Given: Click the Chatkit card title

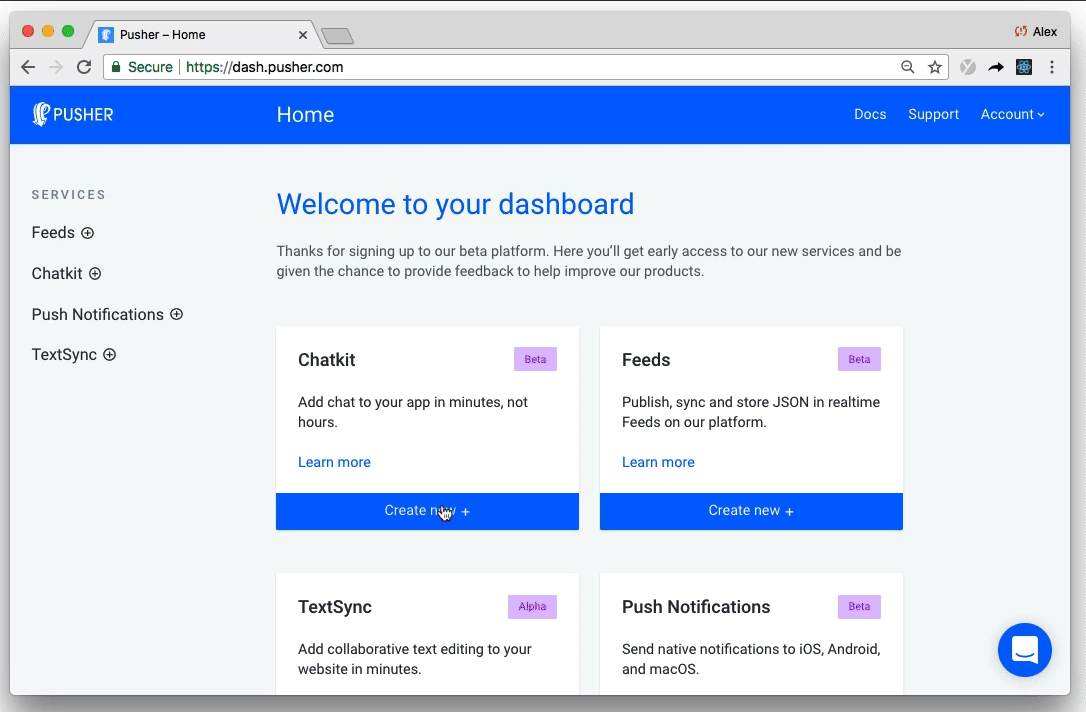Looking at the screenshot, I should pyautogui.click(x=327, y=360).
